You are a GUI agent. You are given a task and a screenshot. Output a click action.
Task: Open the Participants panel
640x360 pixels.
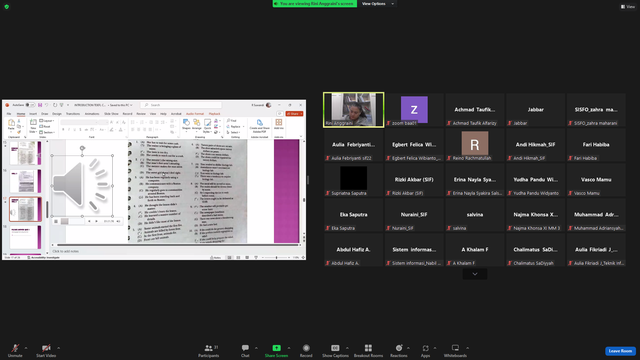coord(209,350)
